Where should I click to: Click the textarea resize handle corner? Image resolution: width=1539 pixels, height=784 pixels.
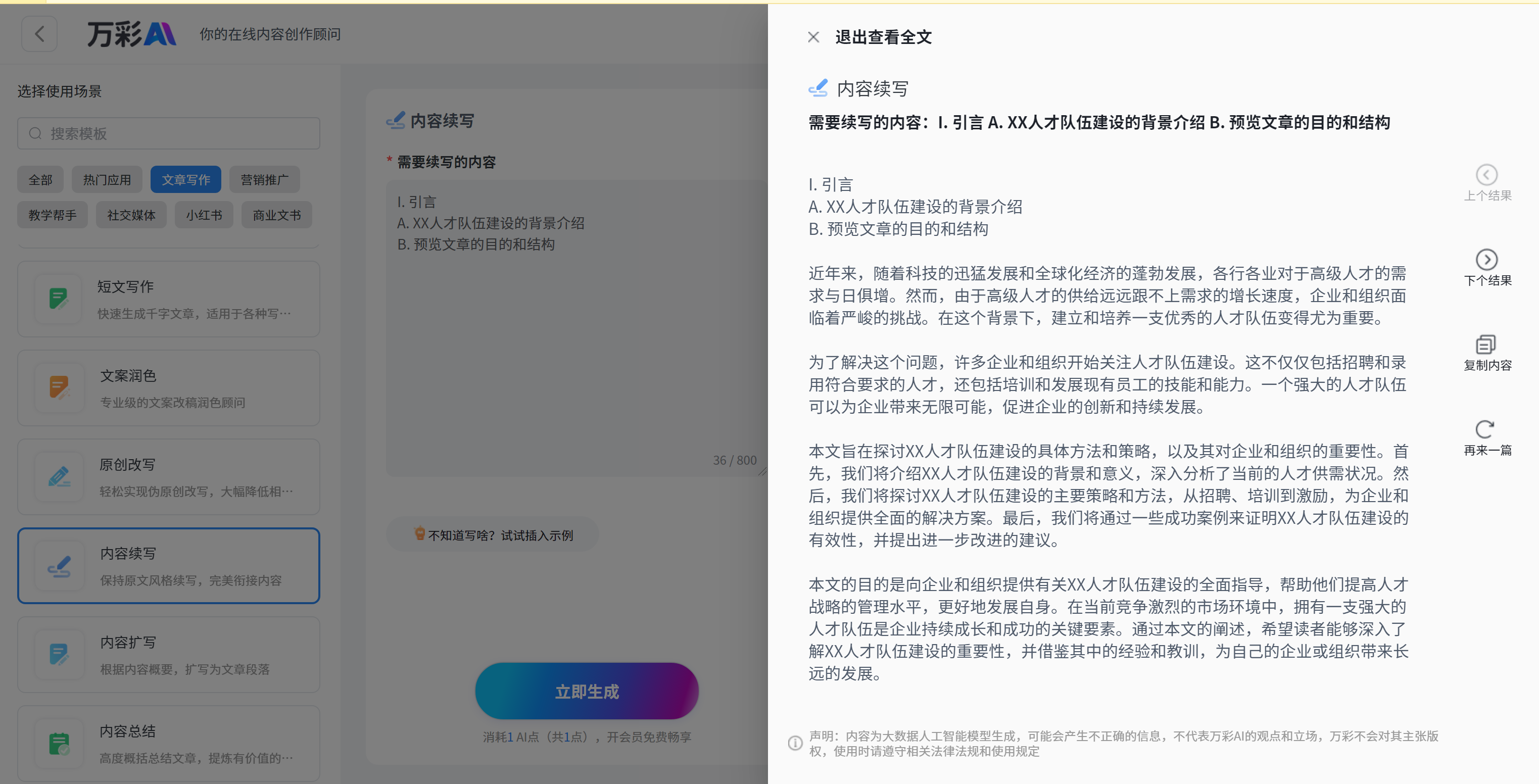point(762,472)
